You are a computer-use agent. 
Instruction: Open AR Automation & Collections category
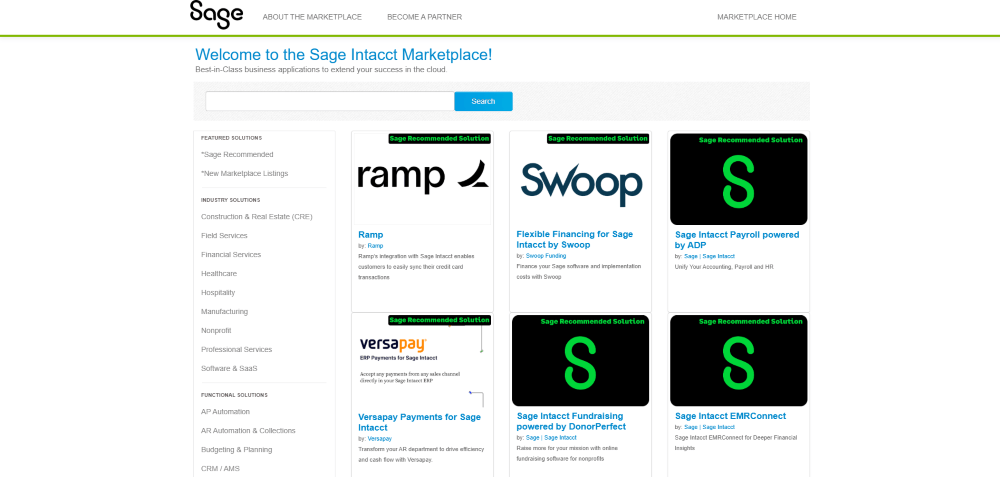click(x=248, y=430)
